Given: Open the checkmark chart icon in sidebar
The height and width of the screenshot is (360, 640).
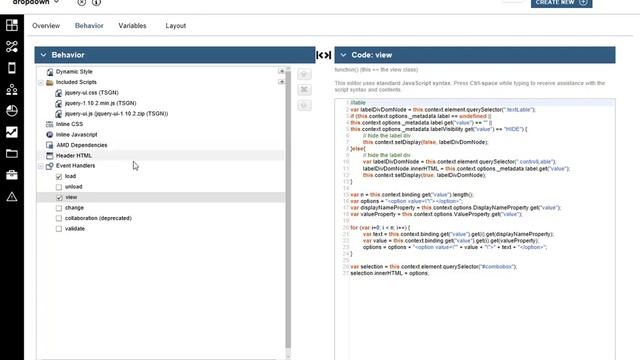Looking at the screenshot, I should tap(12, 132).
